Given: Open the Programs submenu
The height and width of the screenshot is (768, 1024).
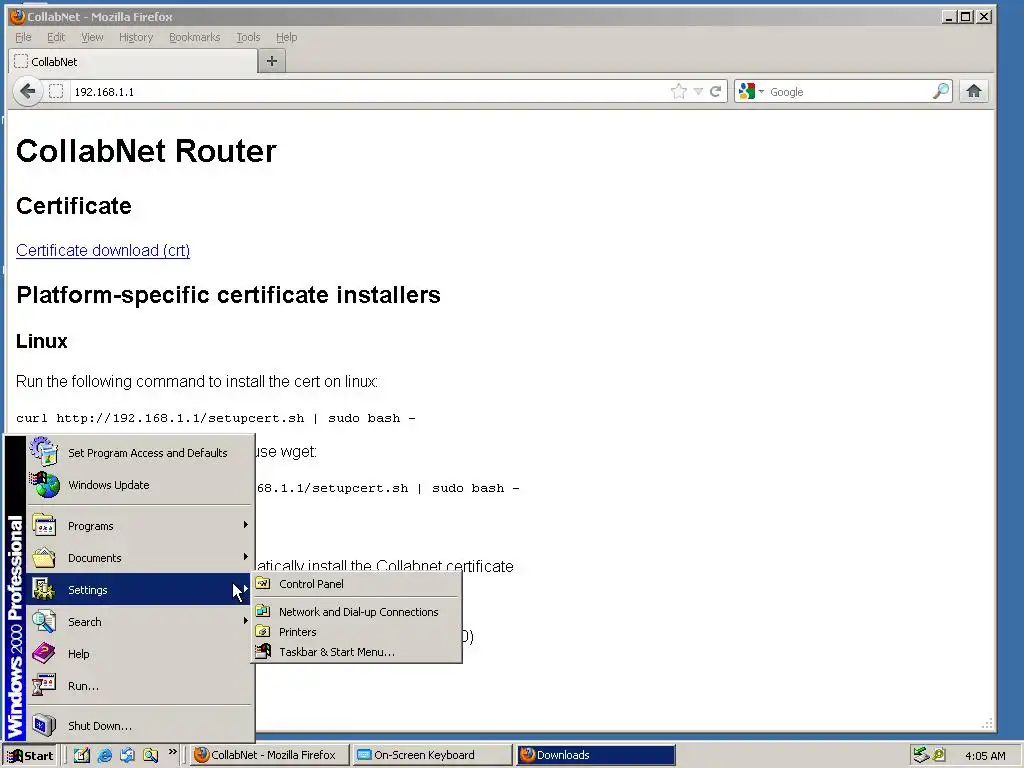Looking at the screenshot, I should pyautogui.click(x=139, y=526).
